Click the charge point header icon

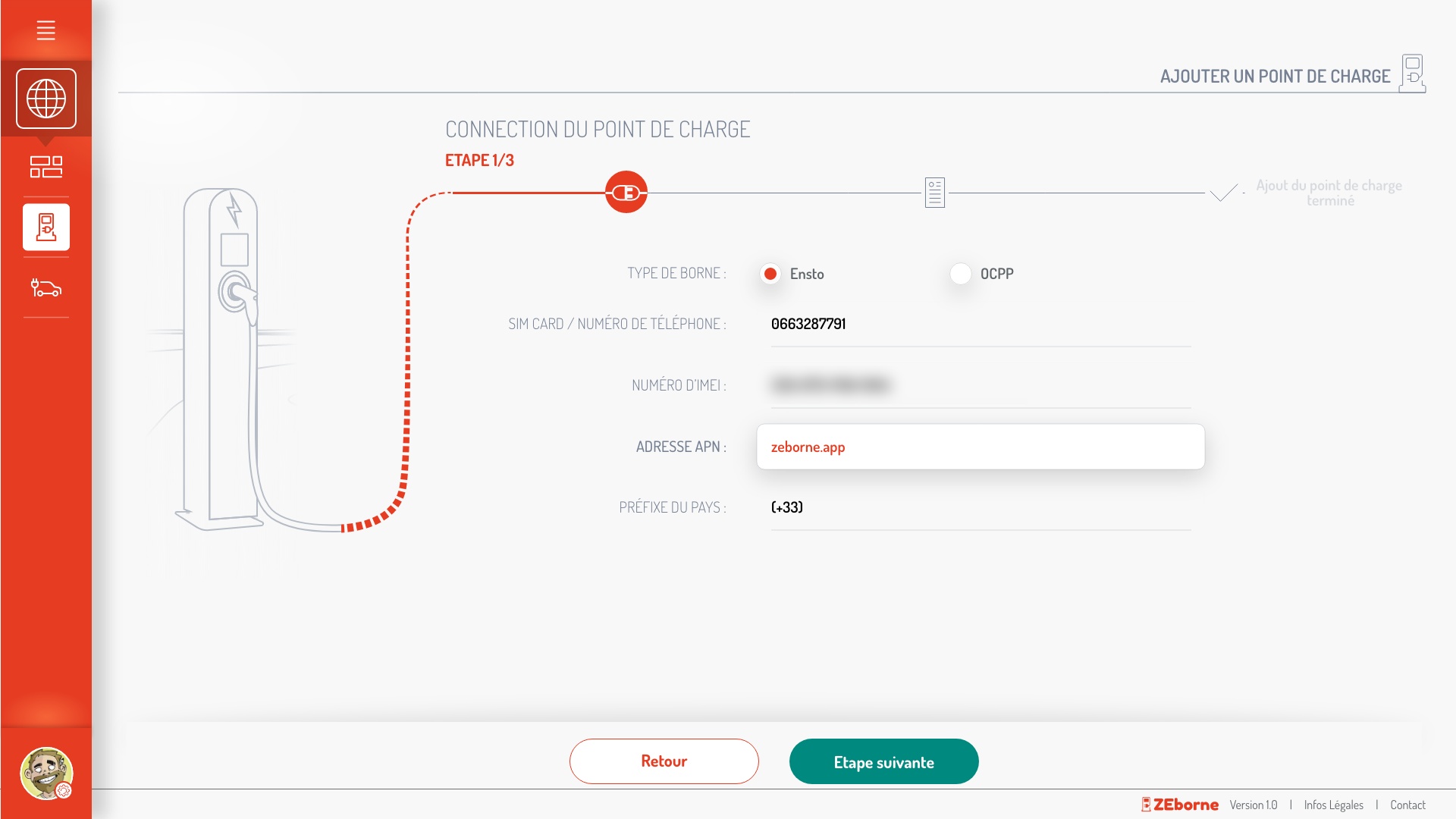click(x=1412, y=74)
